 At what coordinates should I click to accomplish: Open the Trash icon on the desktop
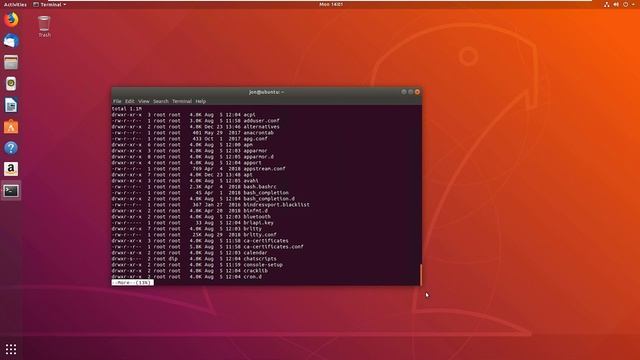coord(44,27)
